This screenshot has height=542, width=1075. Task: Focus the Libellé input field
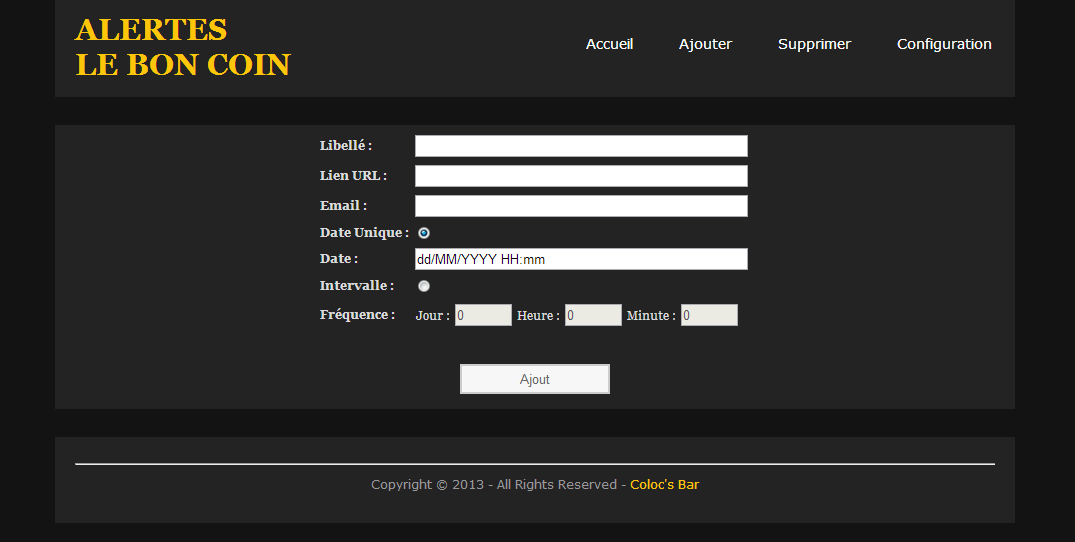pyautogui.click(x=581, y=146)
